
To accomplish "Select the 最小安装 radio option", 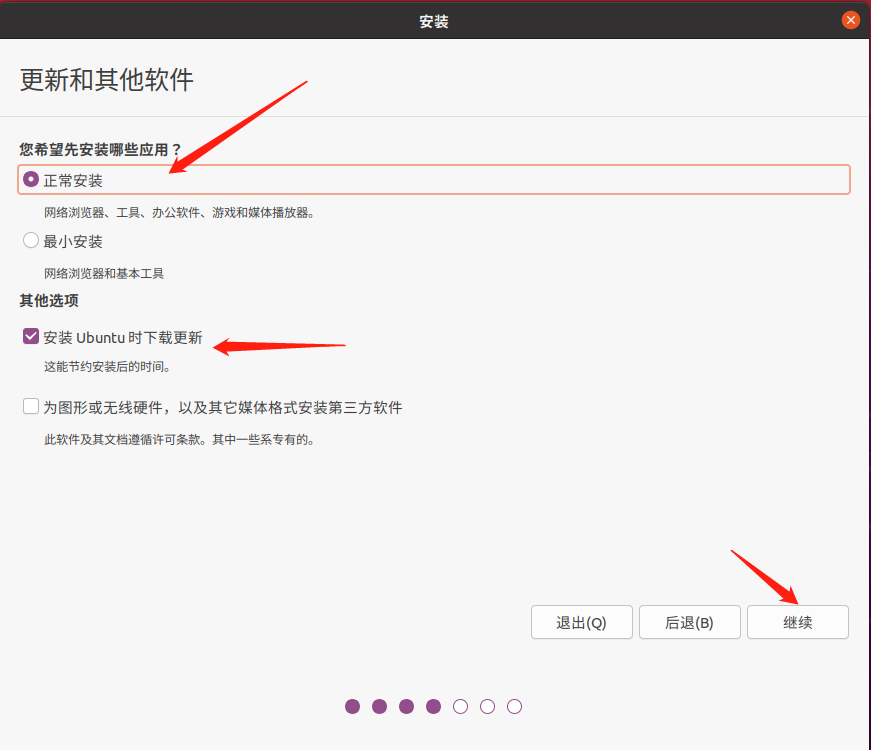I will tap(31, 241).
